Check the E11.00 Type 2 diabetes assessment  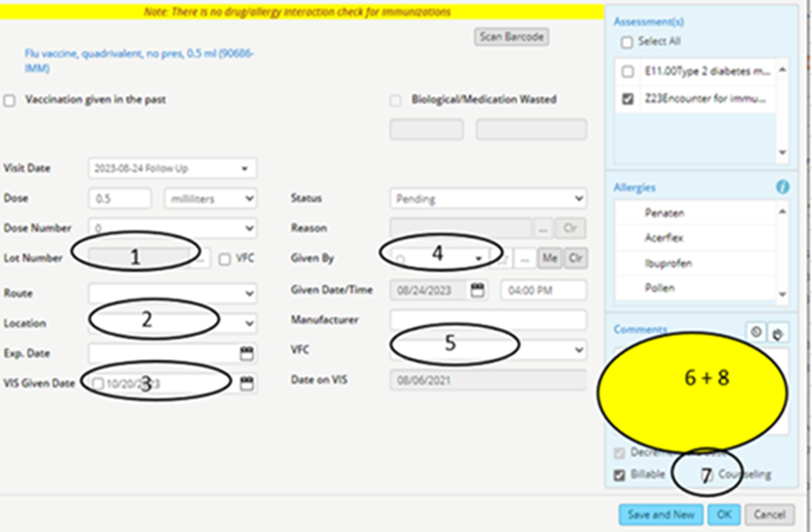pos(628,71)
